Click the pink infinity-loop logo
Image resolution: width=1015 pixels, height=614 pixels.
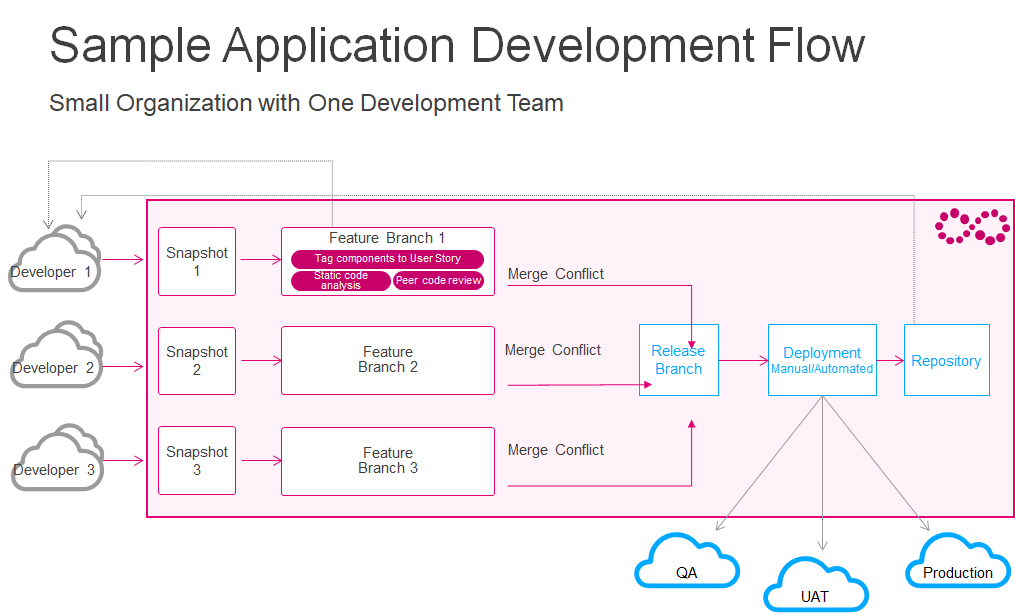click(x=972, y=226)
